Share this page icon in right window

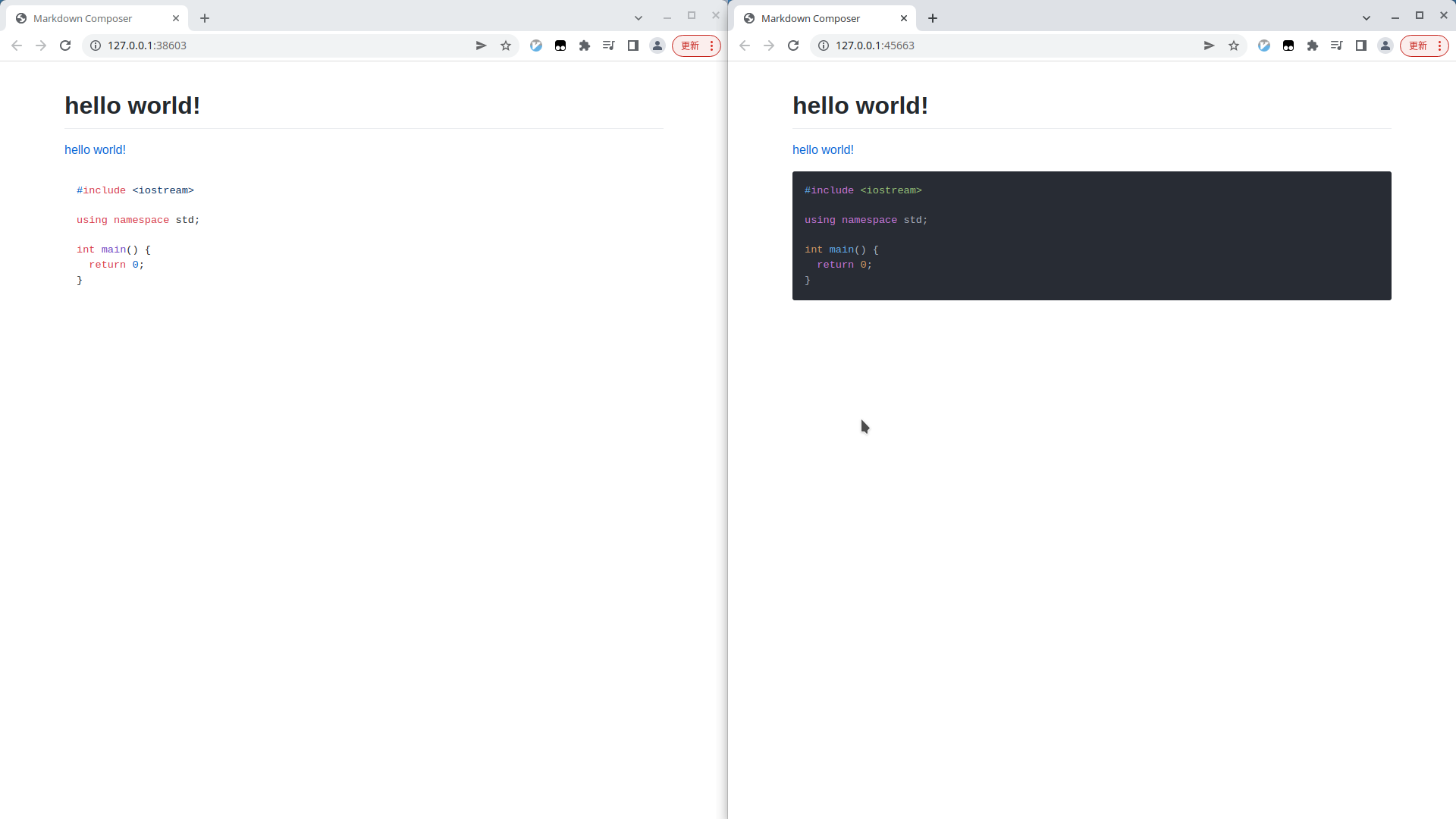(1209, 45)
